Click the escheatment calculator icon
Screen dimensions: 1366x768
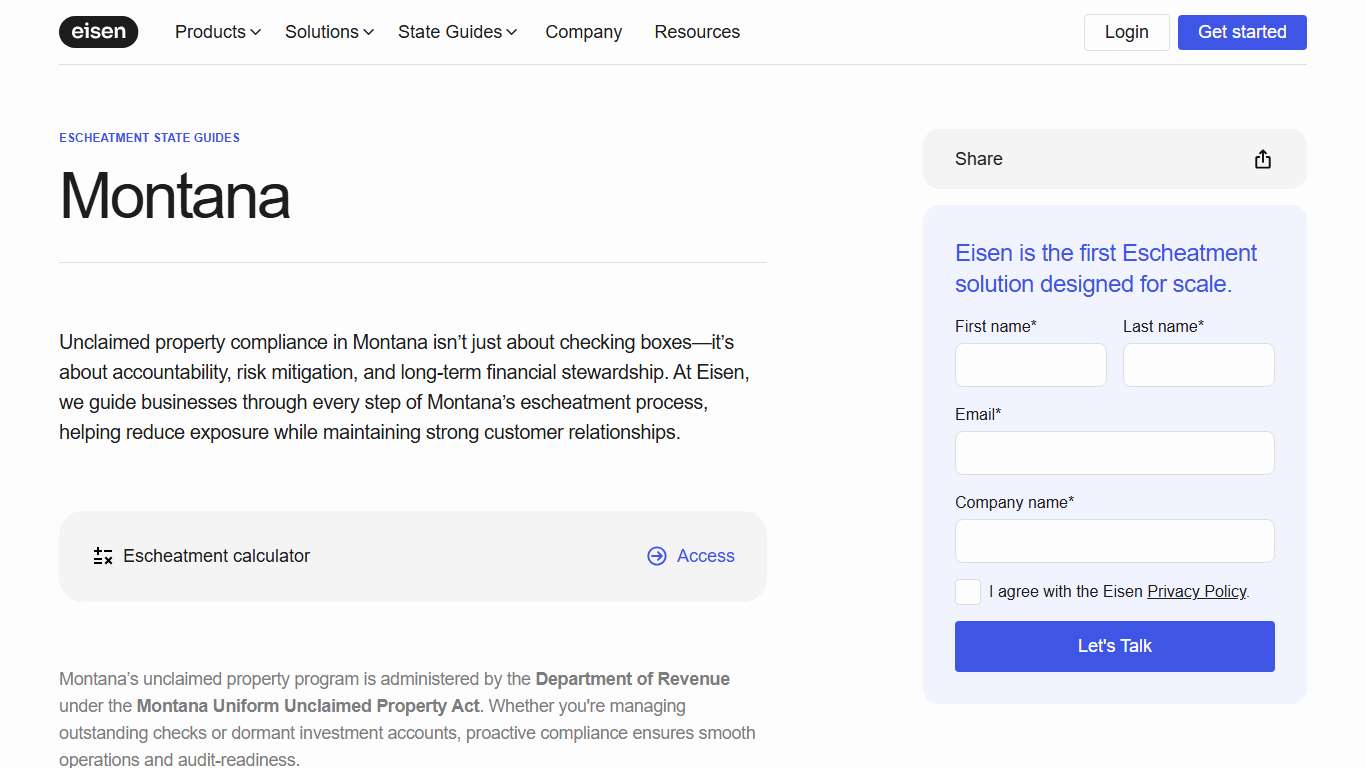103,556
